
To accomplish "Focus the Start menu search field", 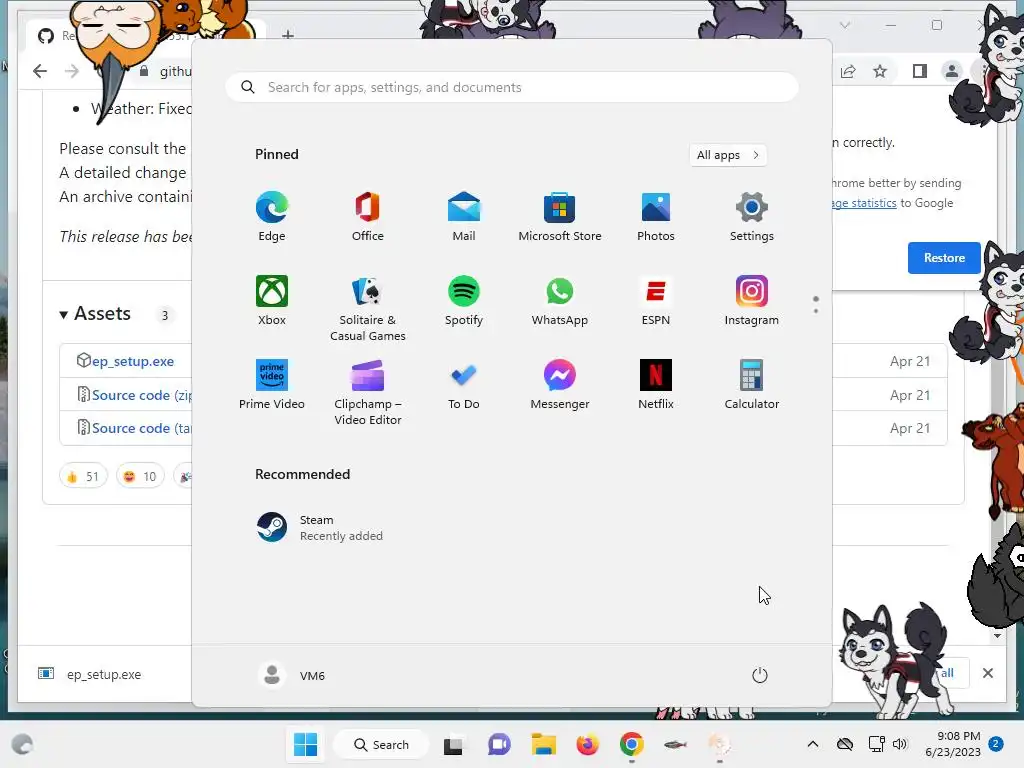I will point(512,88).
